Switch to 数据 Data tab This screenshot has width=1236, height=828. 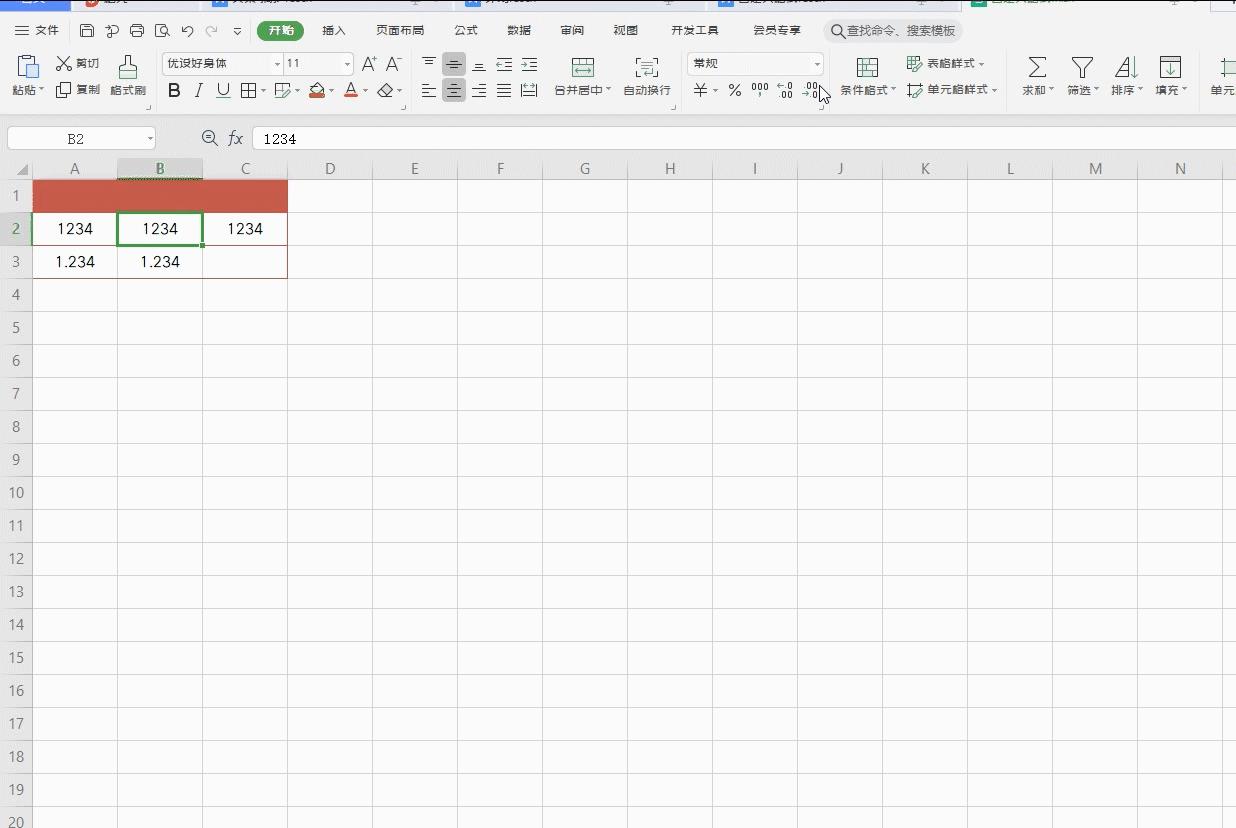[x=519, y=31]
